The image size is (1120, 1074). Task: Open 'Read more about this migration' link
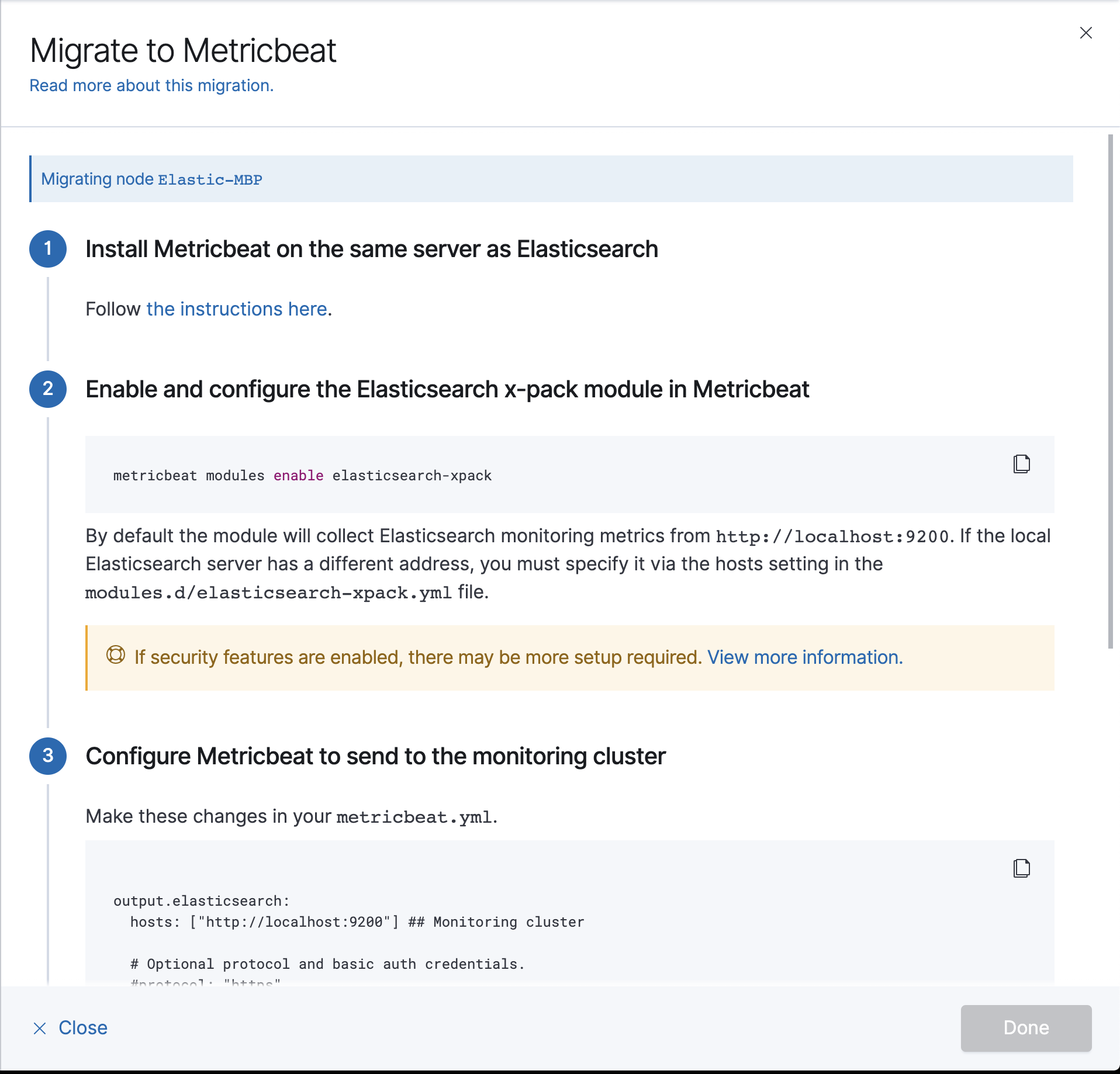pyautogui.click(x=151, y=85)
